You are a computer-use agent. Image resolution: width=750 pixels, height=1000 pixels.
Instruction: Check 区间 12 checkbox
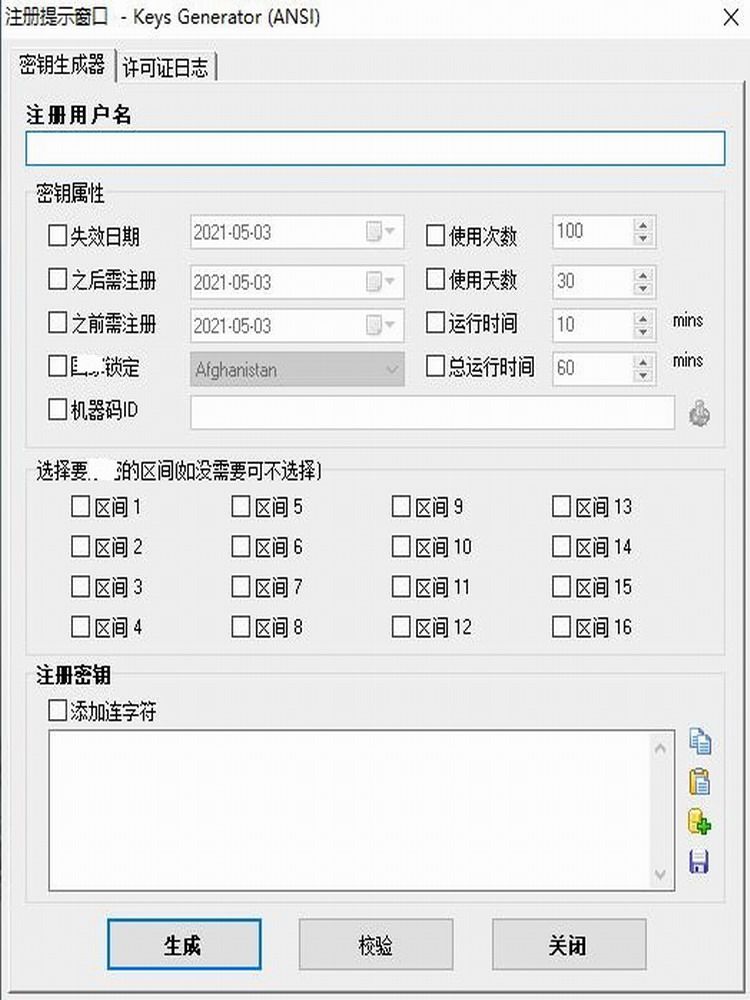[401, 627]
